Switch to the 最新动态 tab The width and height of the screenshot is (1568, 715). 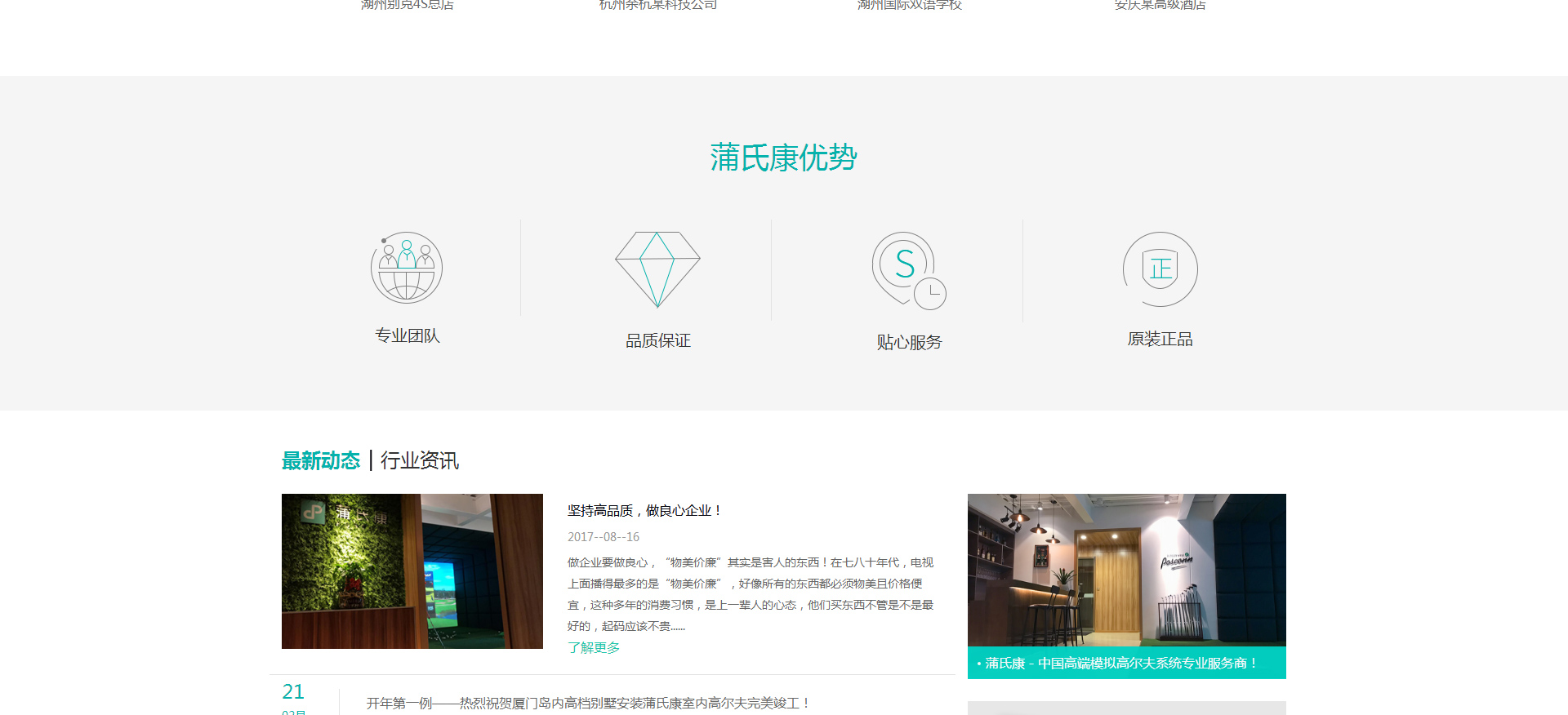click(320, 461)
